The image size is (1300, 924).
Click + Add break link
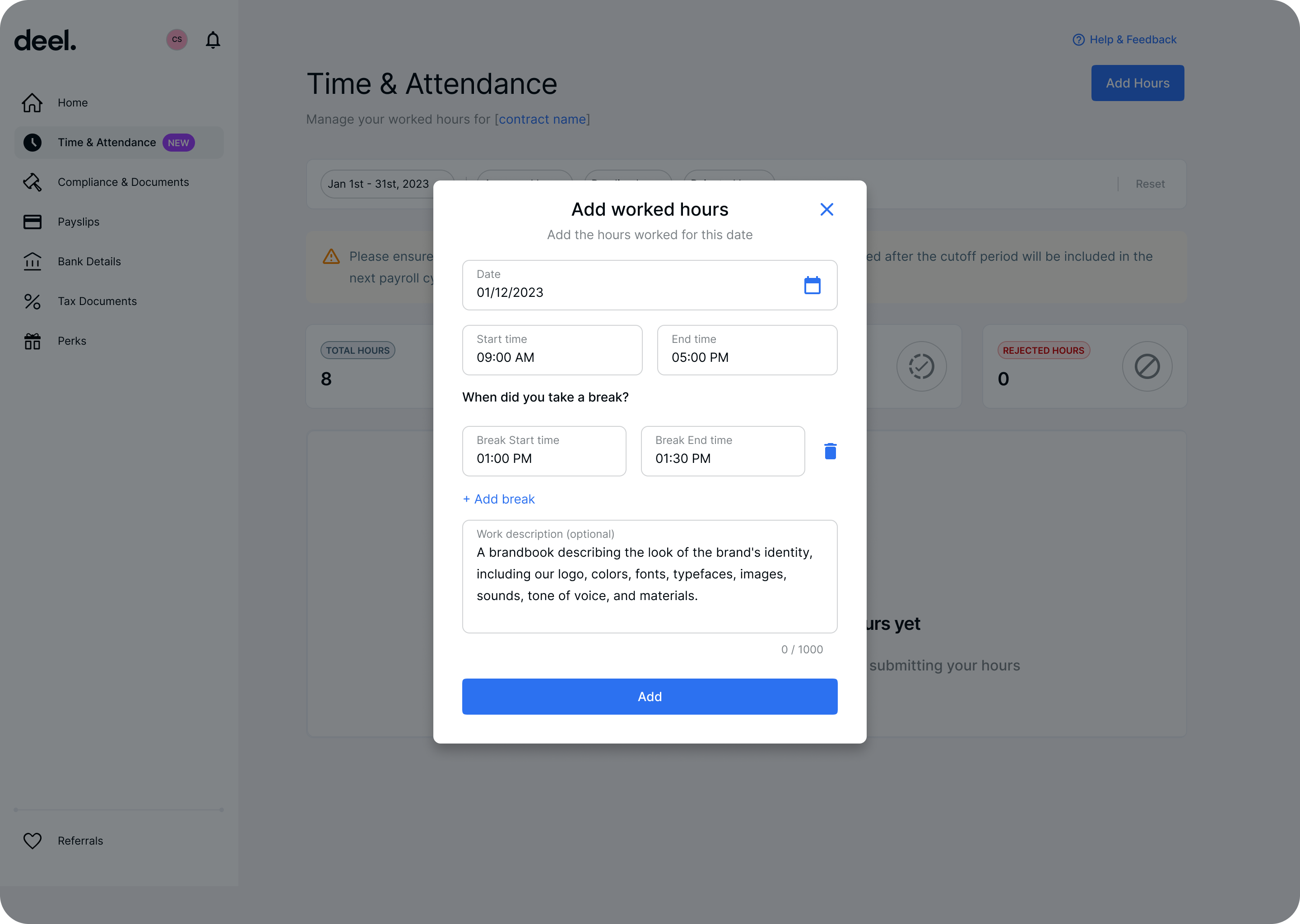[x=499, y=499]
